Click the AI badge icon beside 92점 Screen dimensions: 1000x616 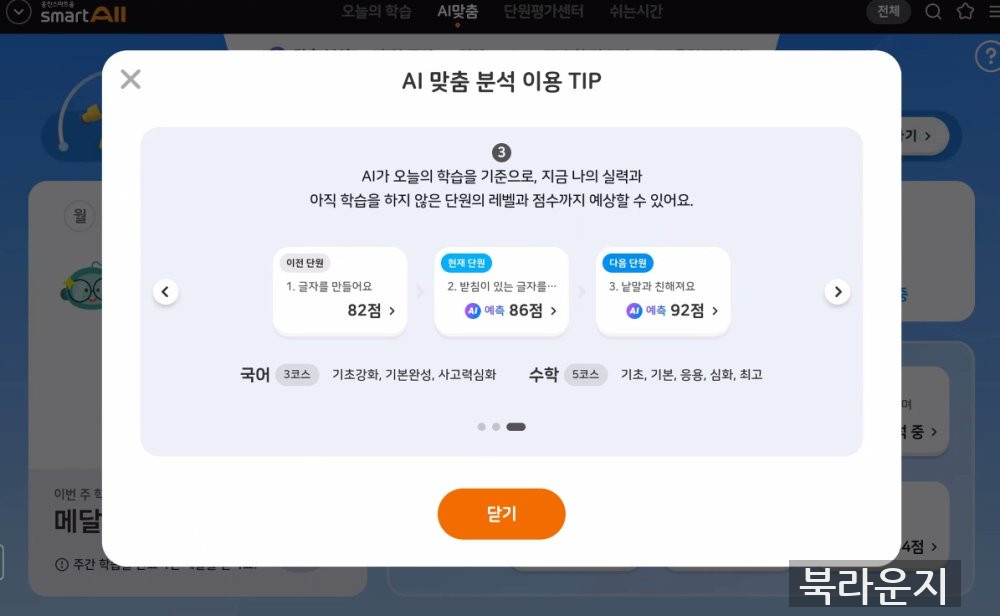coord(634,311)
